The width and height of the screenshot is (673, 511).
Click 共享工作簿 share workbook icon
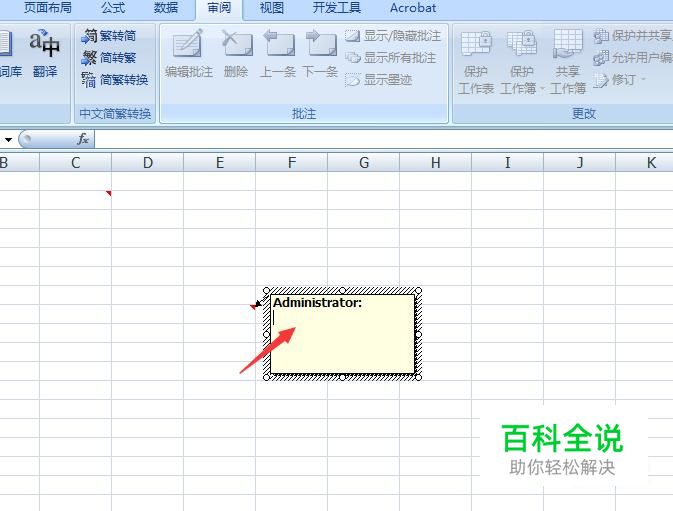click(568, 62)
